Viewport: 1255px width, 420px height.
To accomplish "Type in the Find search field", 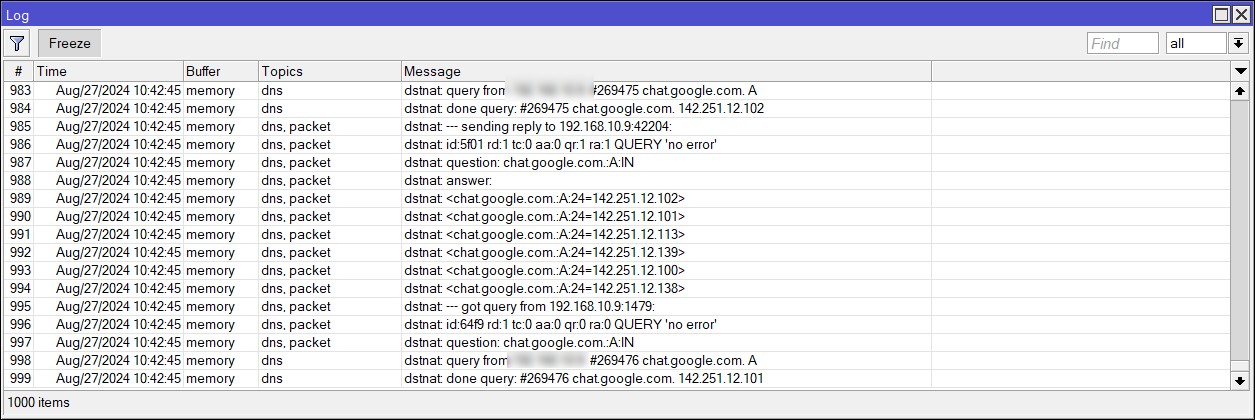I will tap(1122, 43).
